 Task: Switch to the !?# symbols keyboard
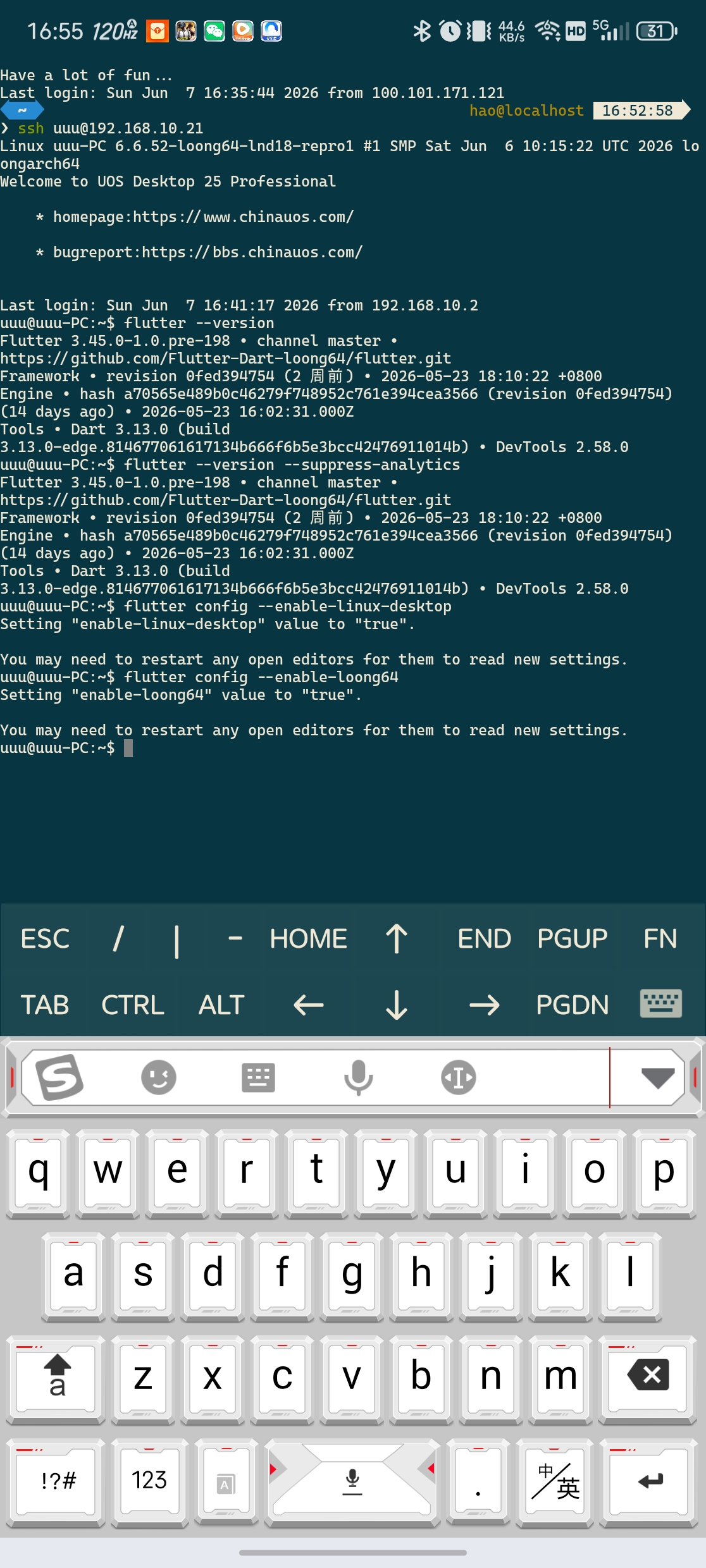[56, 1483]
